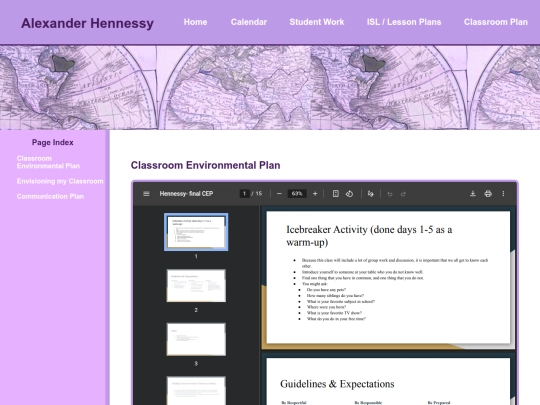540x405 pixels.
Task: Open the PDF more actions menu
Action: (x=503, y=194)
